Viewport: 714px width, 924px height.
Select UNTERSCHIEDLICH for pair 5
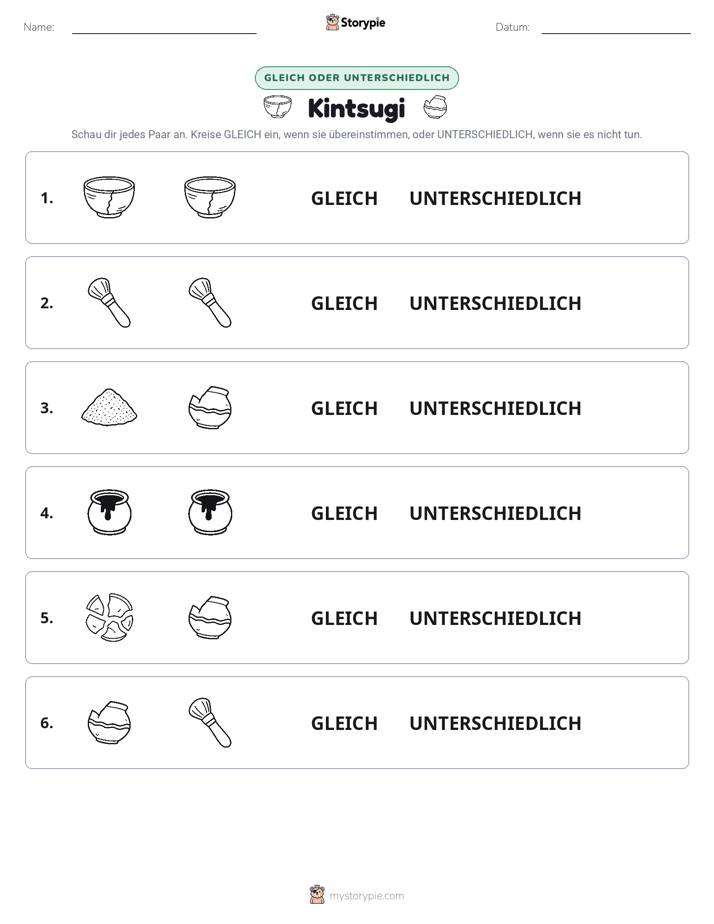point(495,618)
